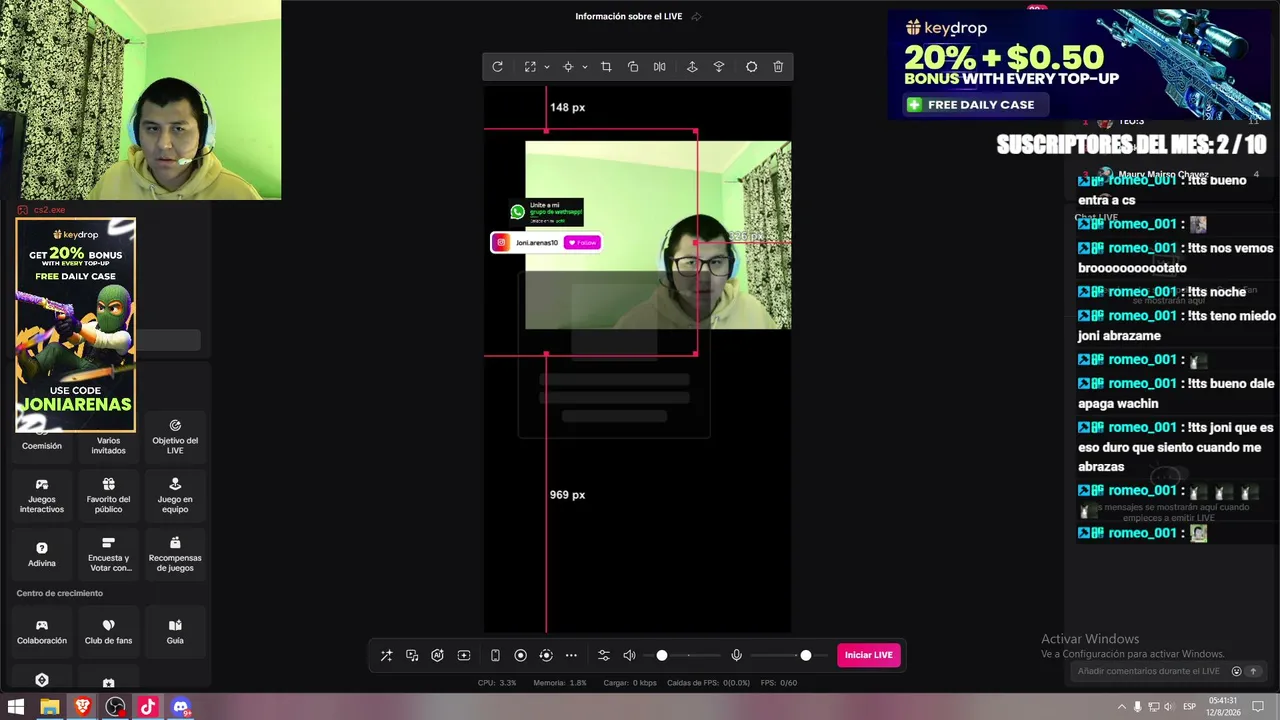Switch to TikTok LIVE Studio taskbar icon
Viewport: 1280px width, 720px height.
pos(148,707)
